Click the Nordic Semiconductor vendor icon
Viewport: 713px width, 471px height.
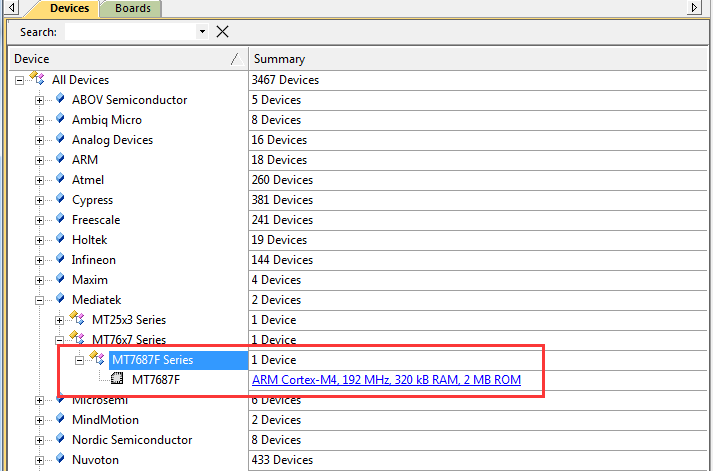coord(60,439)
